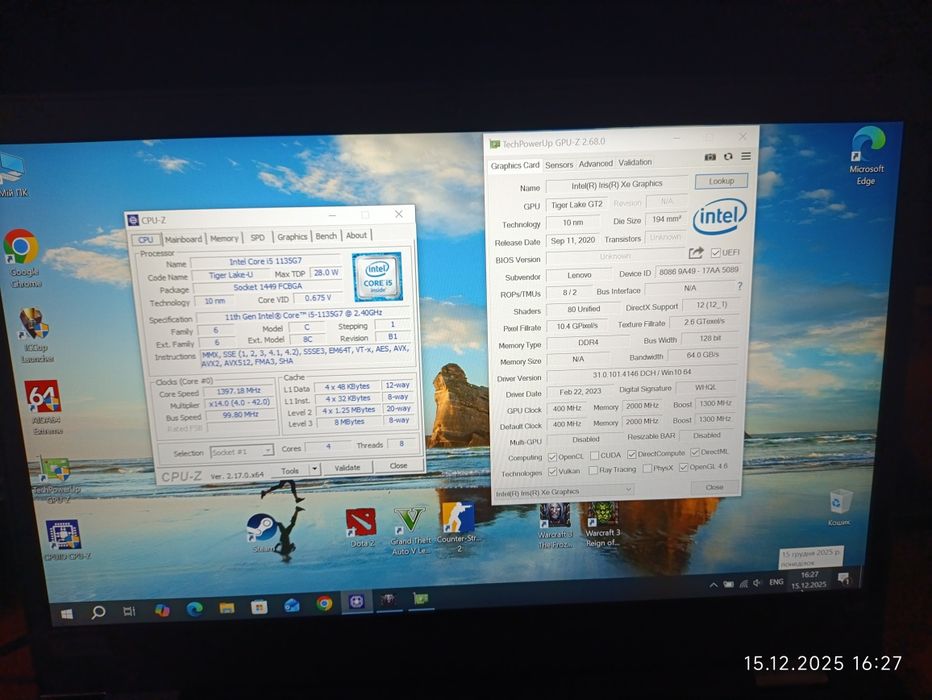Toggle the Ray Tracing checkbox
Screen dimensions: 932x700
(x=593, y=470)
